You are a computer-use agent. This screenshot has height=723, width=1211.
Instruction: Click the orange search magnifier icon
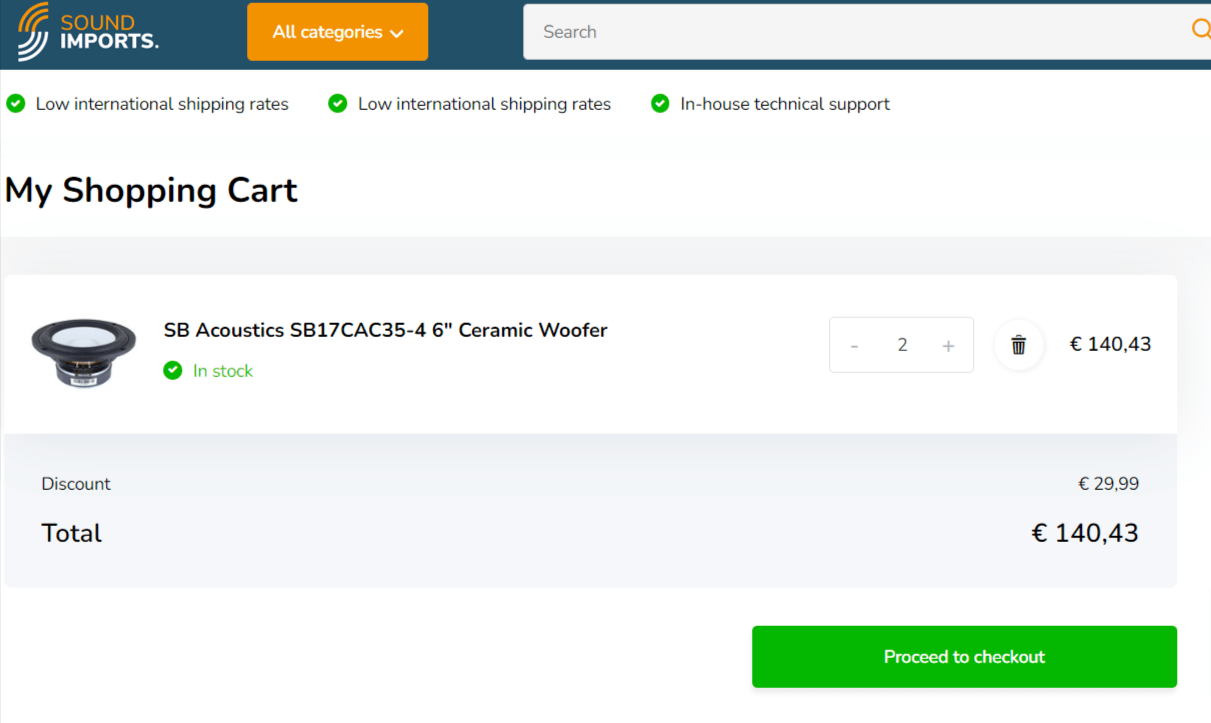click(1201, 30)
